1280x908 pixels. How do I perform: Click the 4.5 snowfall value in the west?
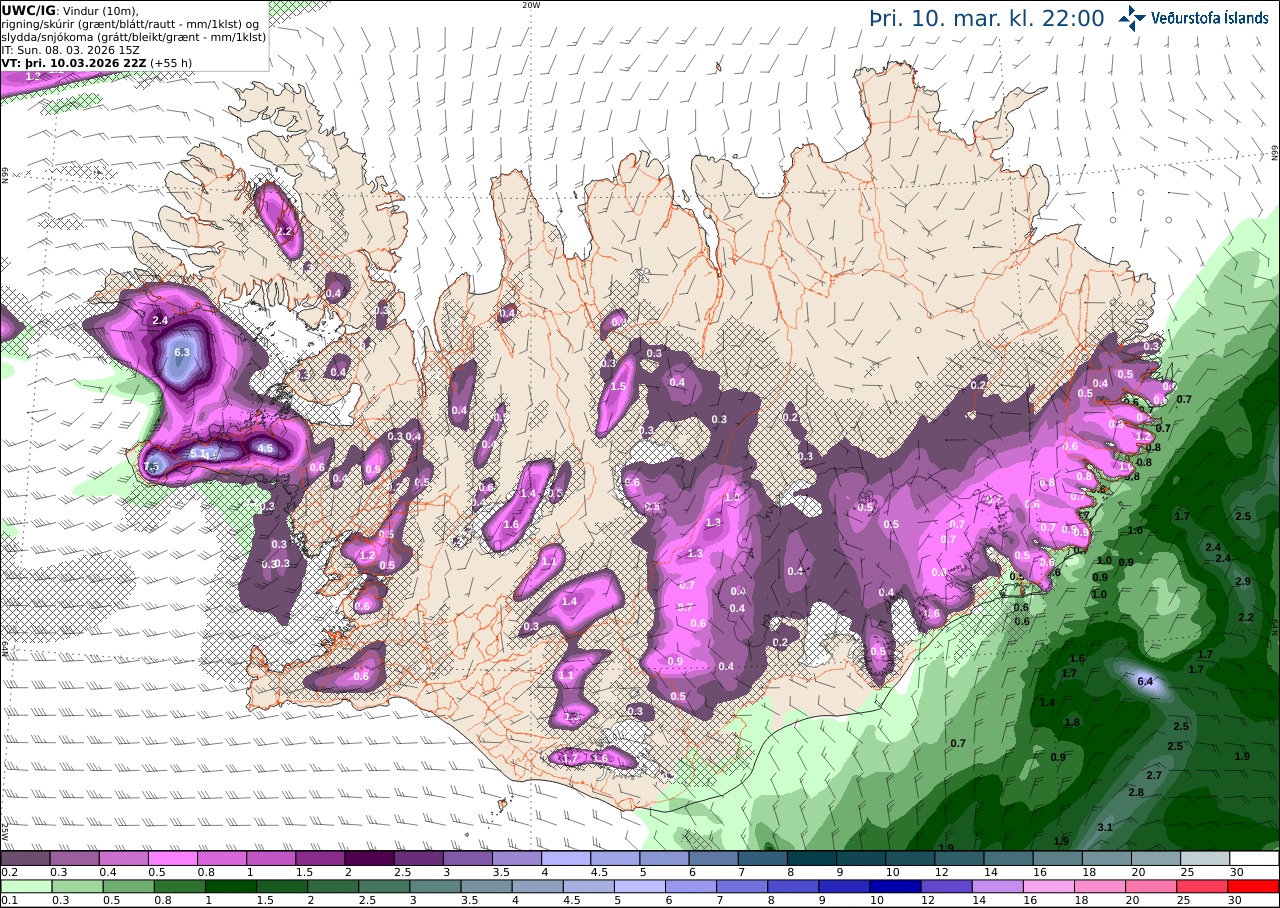[266, 449]
